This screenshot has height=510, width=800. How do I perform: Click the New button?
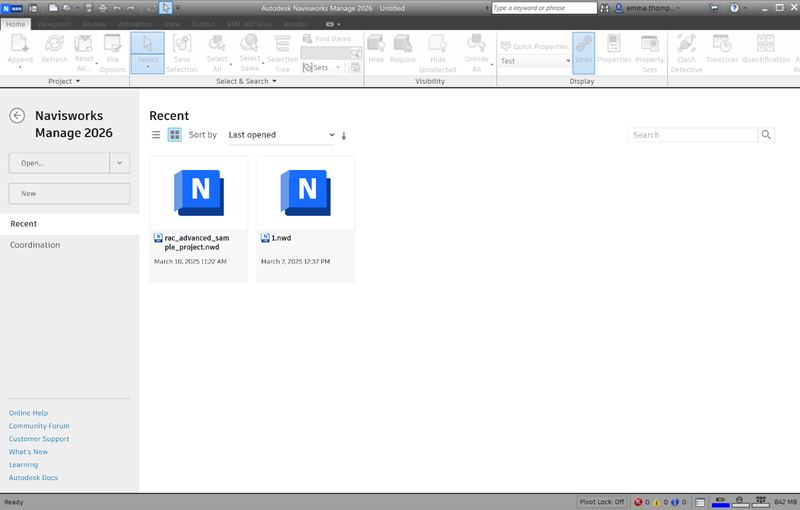coord(69,194)
